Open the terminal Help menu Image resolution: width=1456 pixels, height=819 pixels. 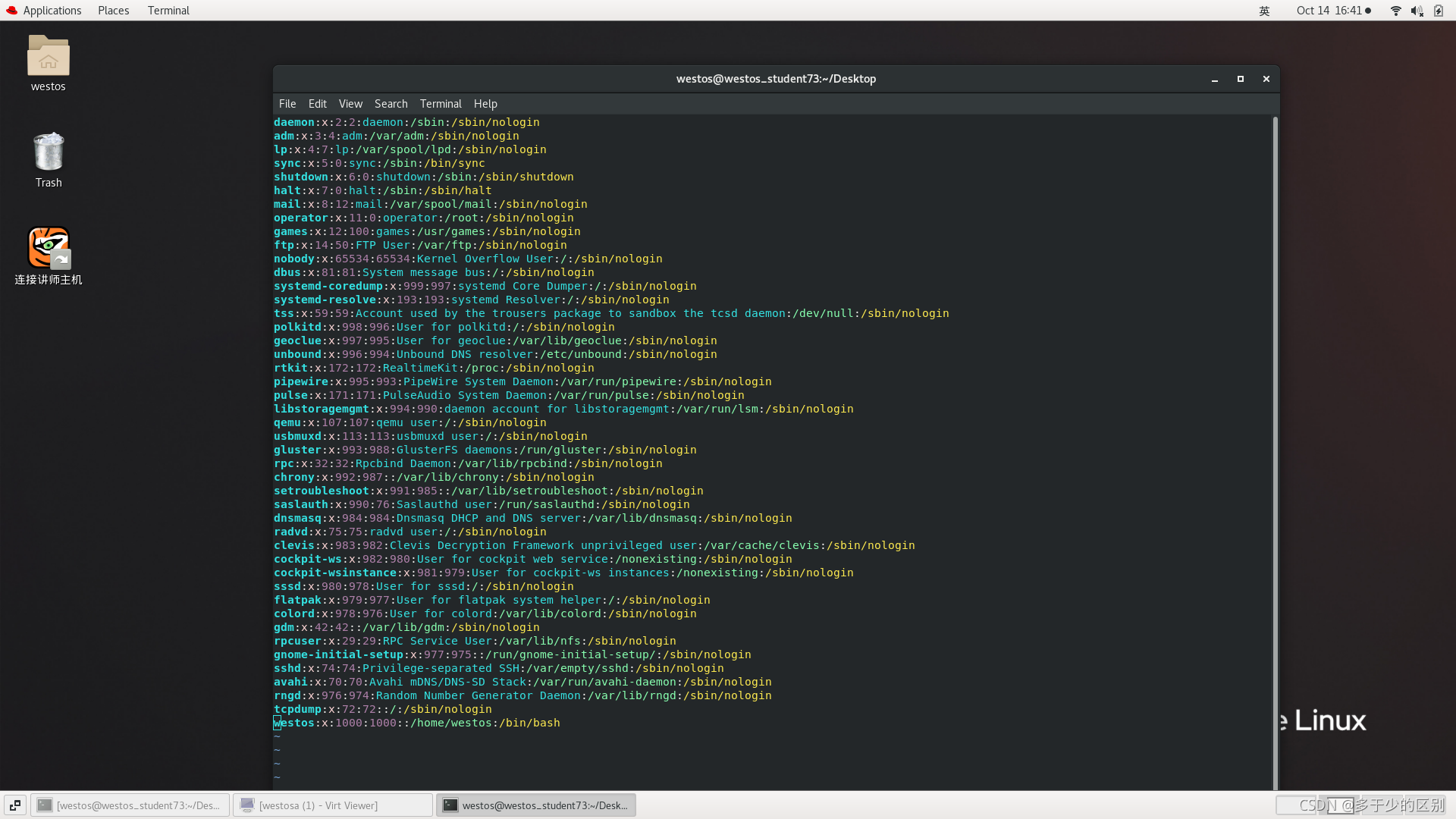[x=485, y=104]
